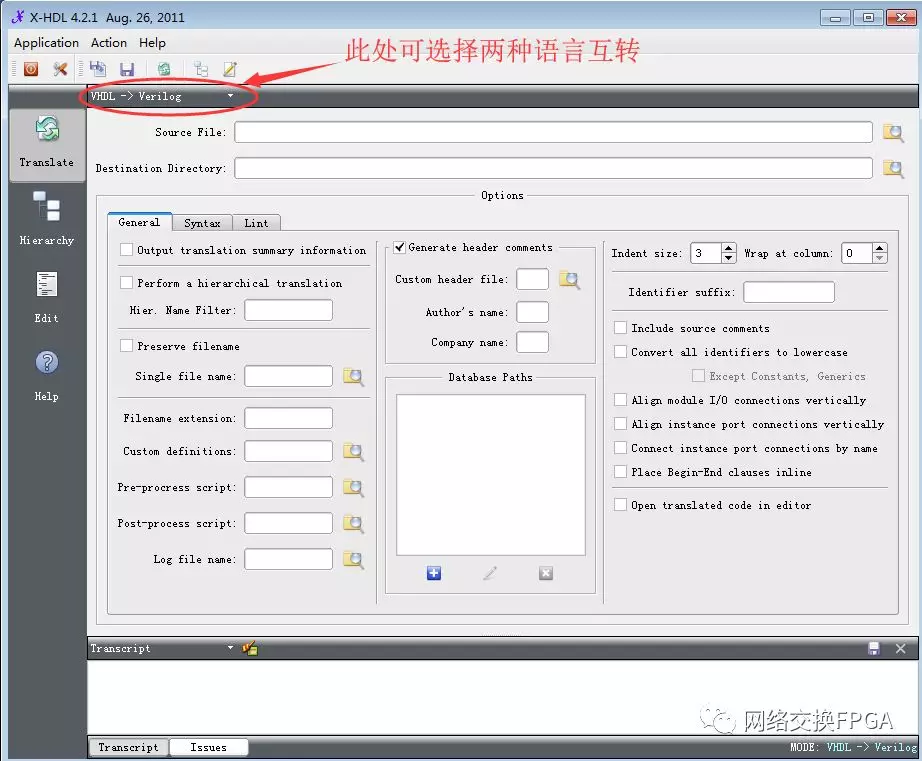Screen dimensions: 922x761
Task: Toggle the Except Constants, Generics checkbox
Action: click(x=698, y=376)
